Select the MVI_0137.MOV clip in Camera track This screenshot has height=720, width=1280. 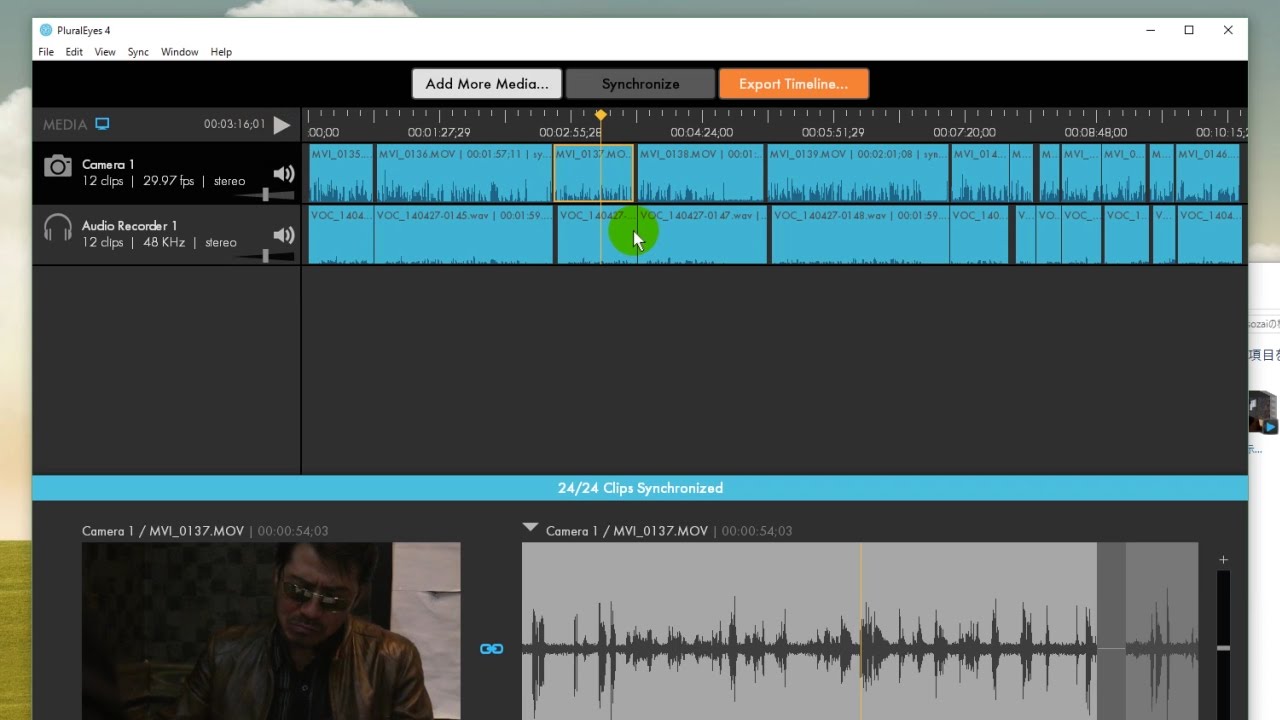coord(593,173)
